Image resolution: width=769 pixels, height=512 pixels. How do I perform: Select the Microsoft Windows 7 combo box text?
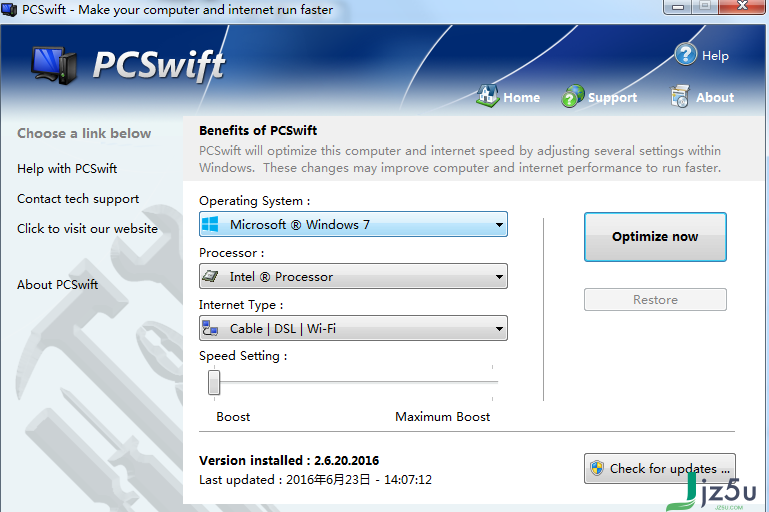[300, 225]
